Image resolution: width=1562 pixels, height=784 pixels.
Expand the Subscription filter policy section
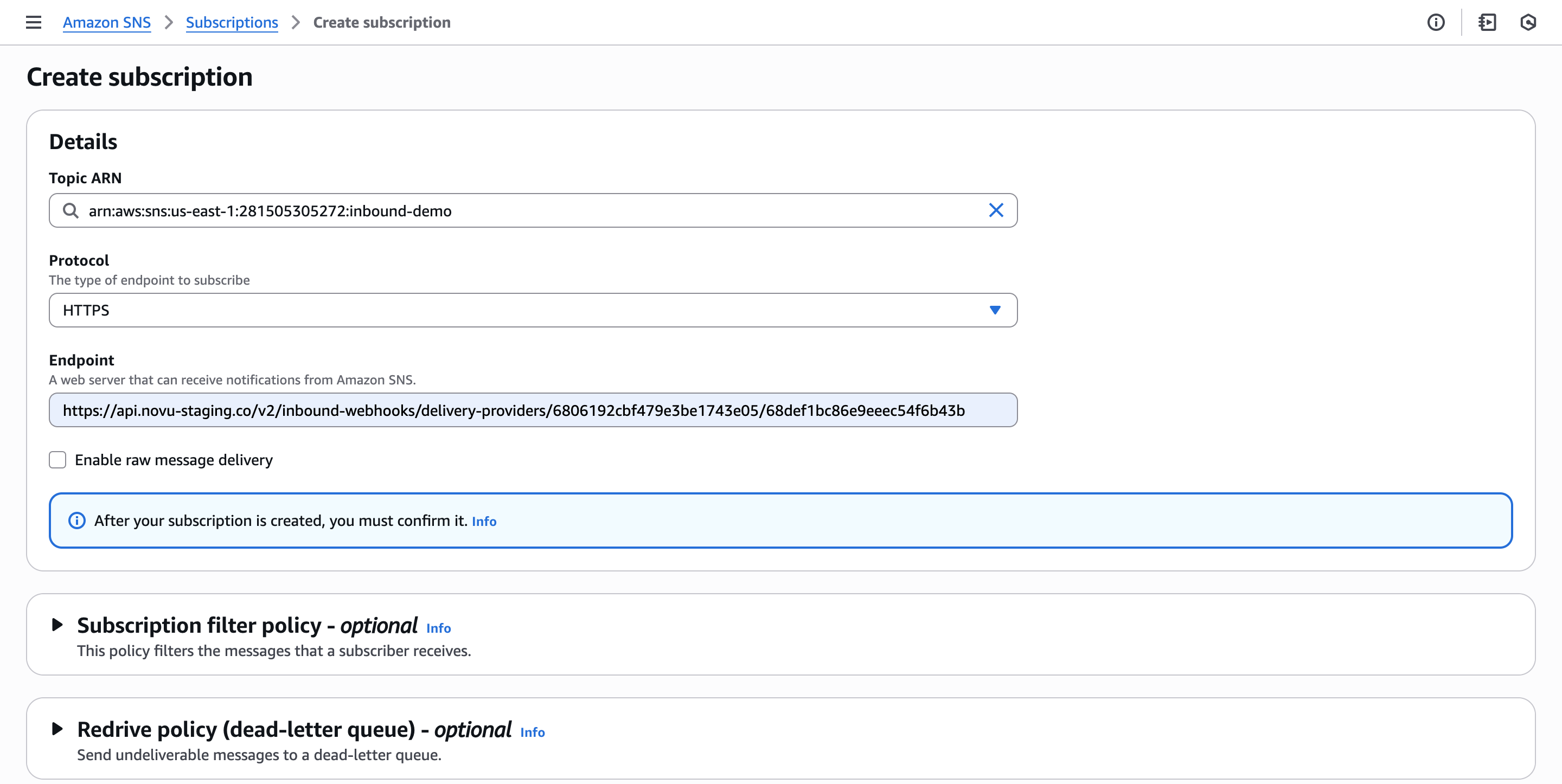[58, 625]
